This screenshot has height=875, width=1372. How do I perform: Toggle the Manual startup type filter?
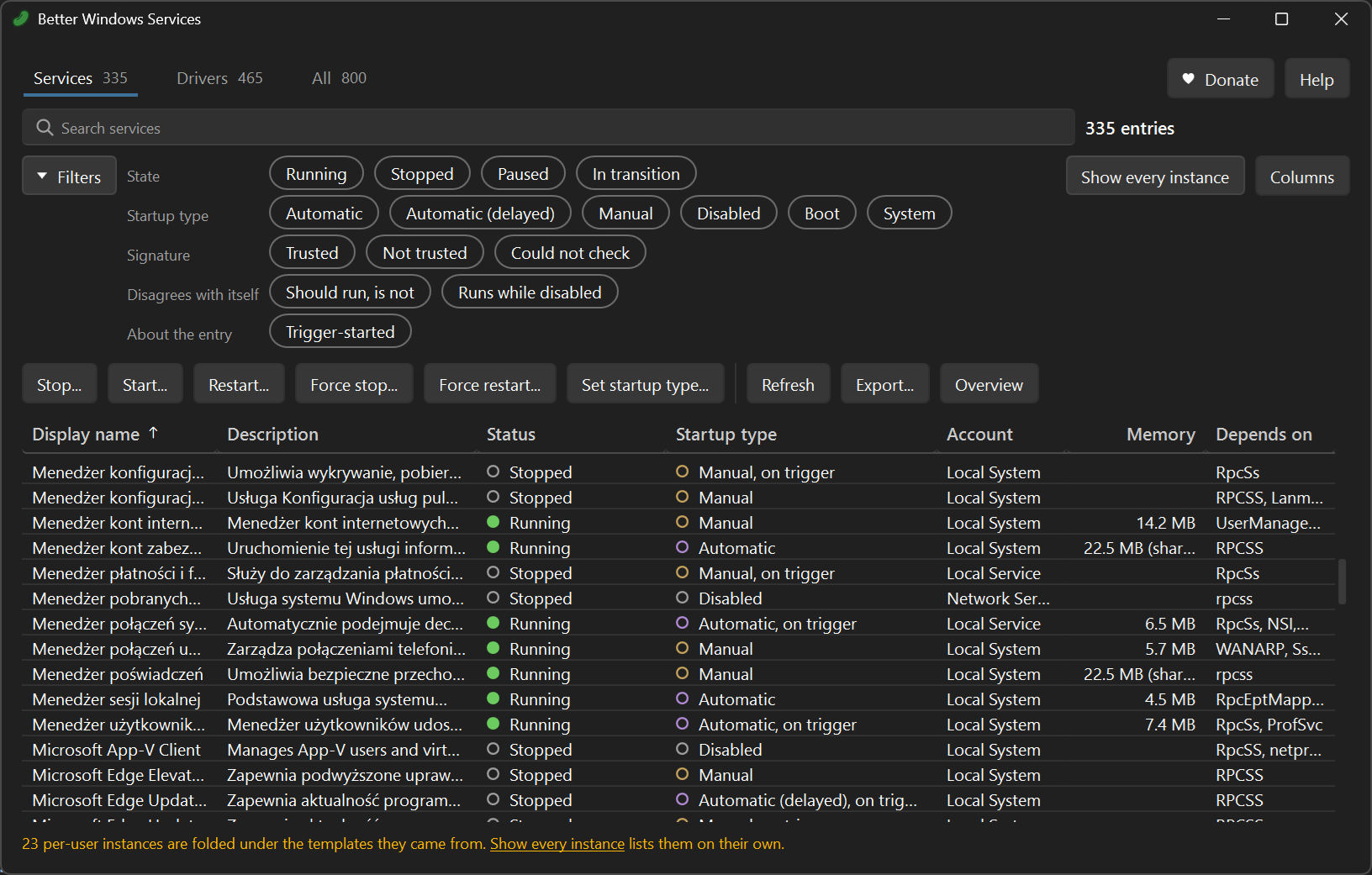point(625,213)
